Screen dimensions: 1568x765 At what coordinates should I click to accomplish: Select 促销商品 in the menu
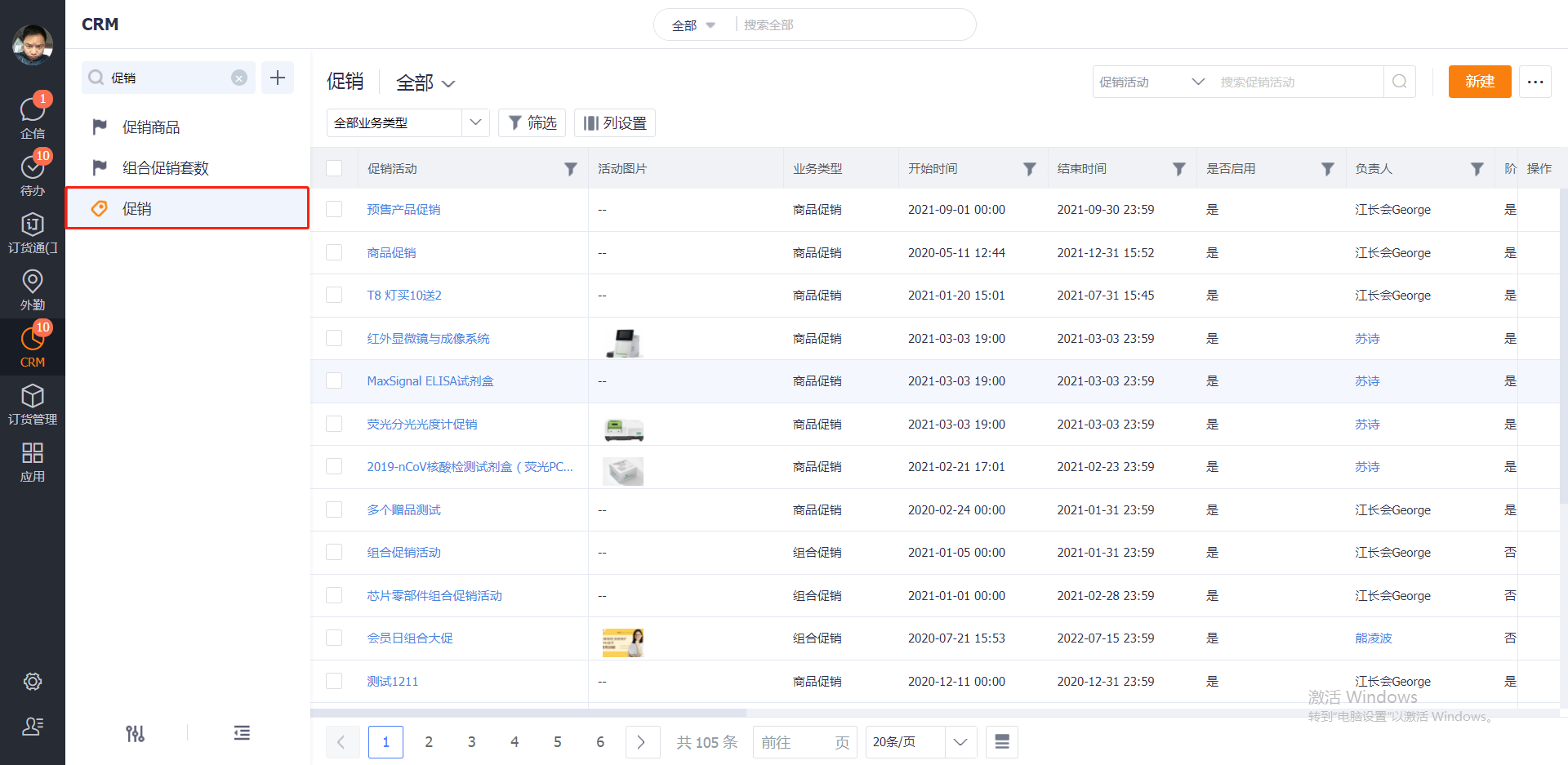pyautogui.click(x=151, y=127)
